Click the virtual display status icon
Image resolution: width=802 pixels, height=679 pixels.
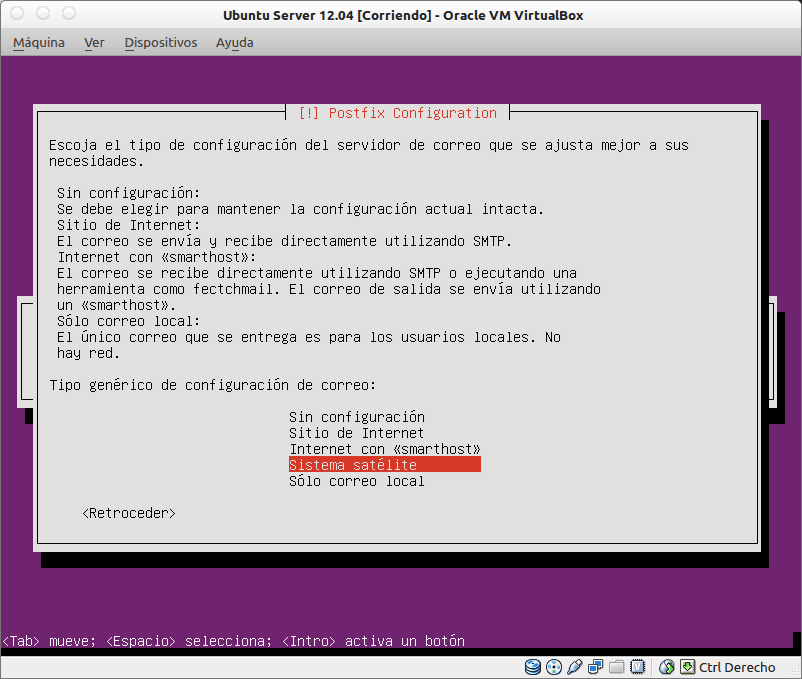pyautogui.click(x=637, y=667)
